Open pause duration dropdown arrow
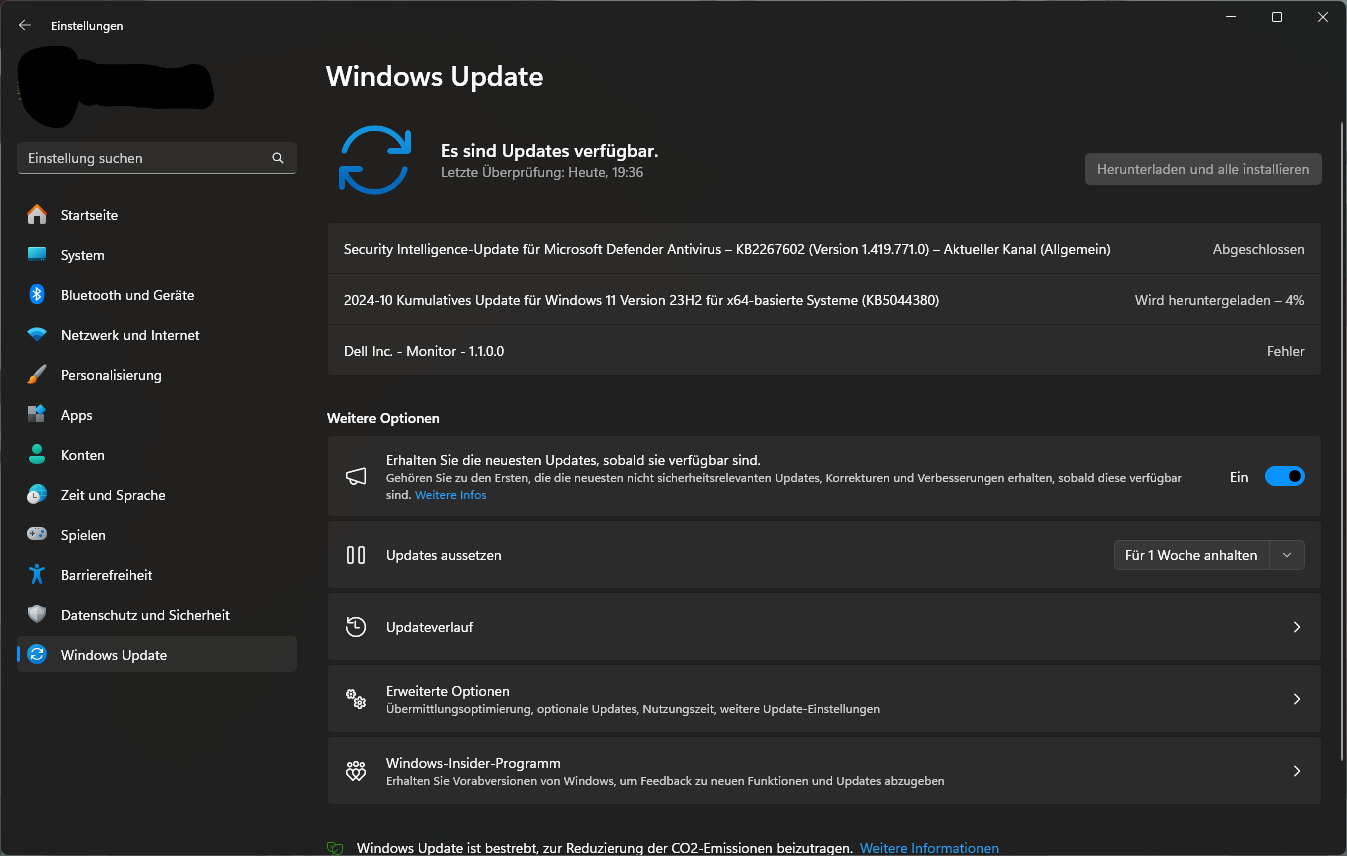This screenshot has height=856, width=1347. tap(1287, 555)
